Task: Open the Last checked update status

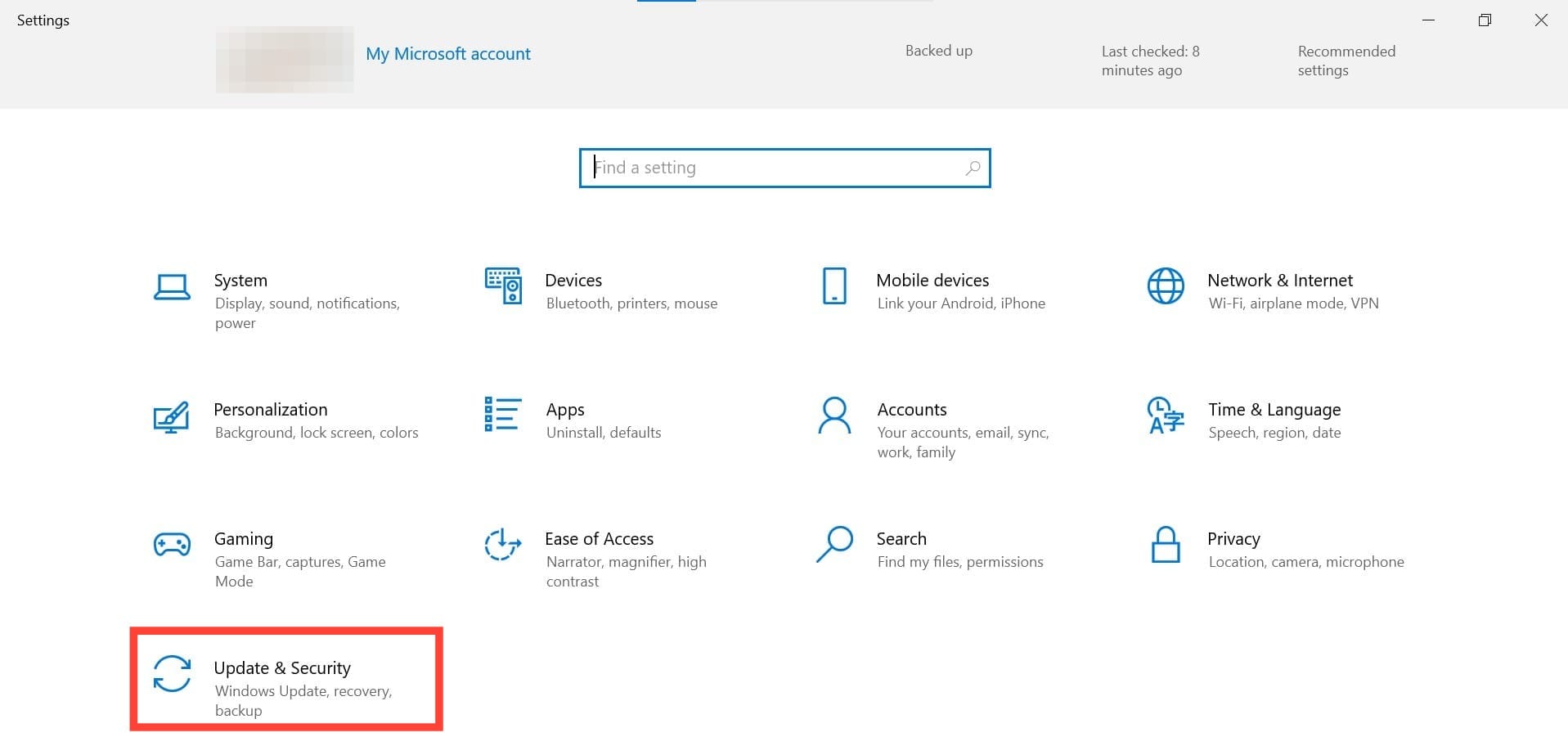Action: click(1150, 61)
